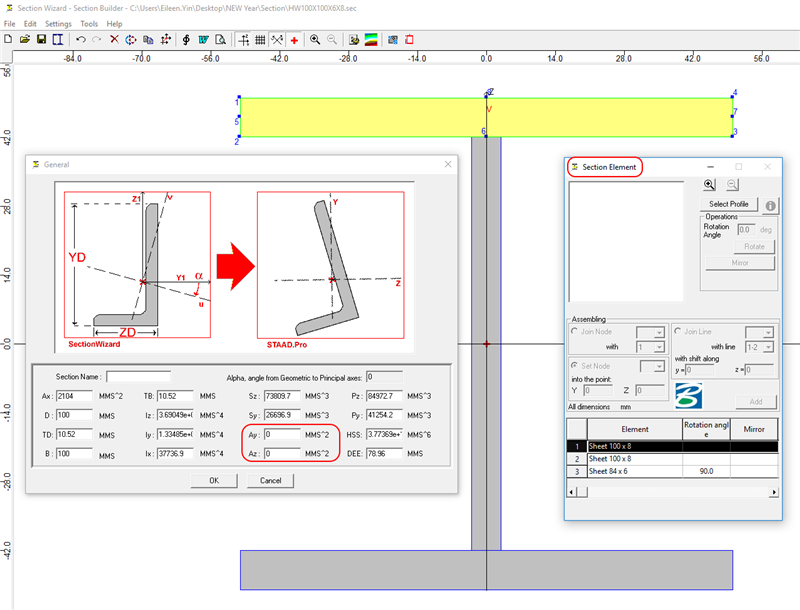Screen dimensions: 800x610
Task: Expand the Join Node 'with' dropdown
Action: pyautogui.click(x=658, y=346)
